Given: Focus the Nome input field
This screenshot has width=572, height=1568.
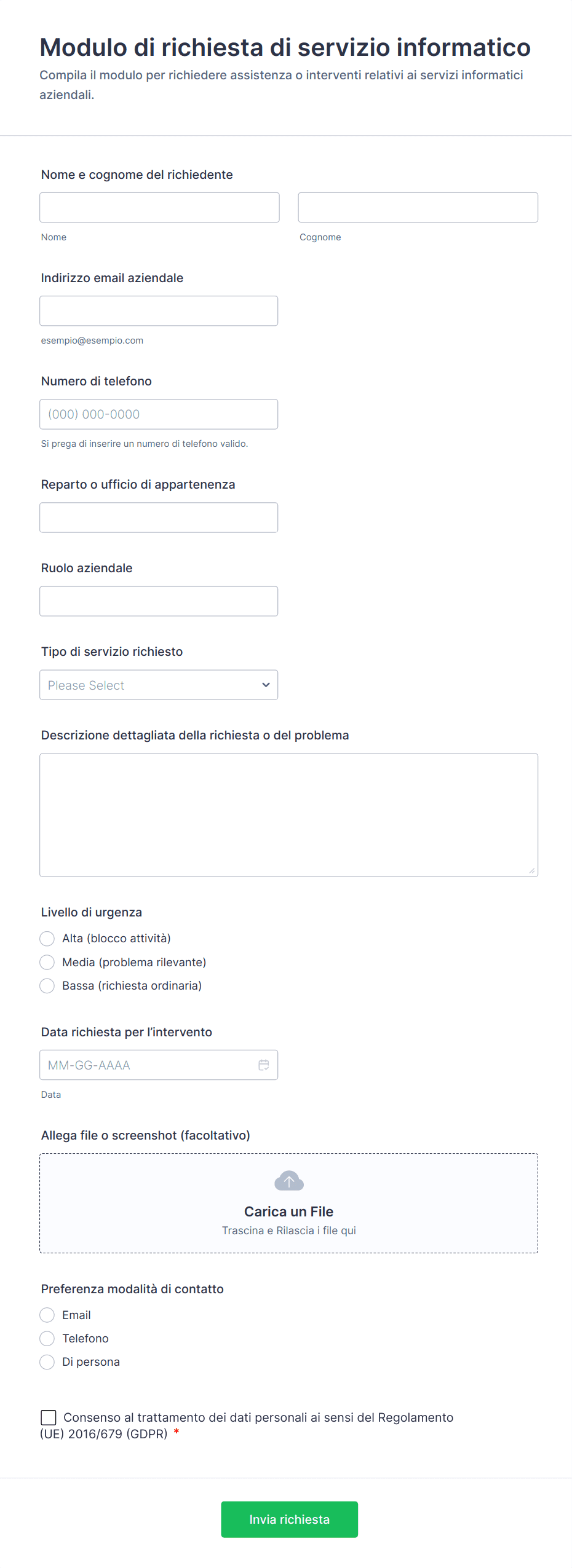Looking at the screenshot, I should [x=159, y=207].
